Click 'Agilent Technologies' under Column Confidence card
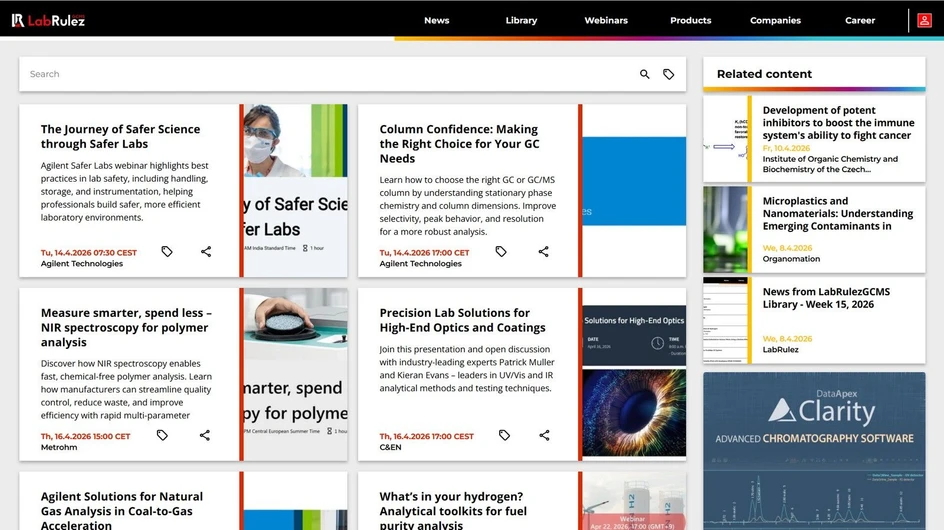The width and height of the screenshot is (944, 530). 420,264
